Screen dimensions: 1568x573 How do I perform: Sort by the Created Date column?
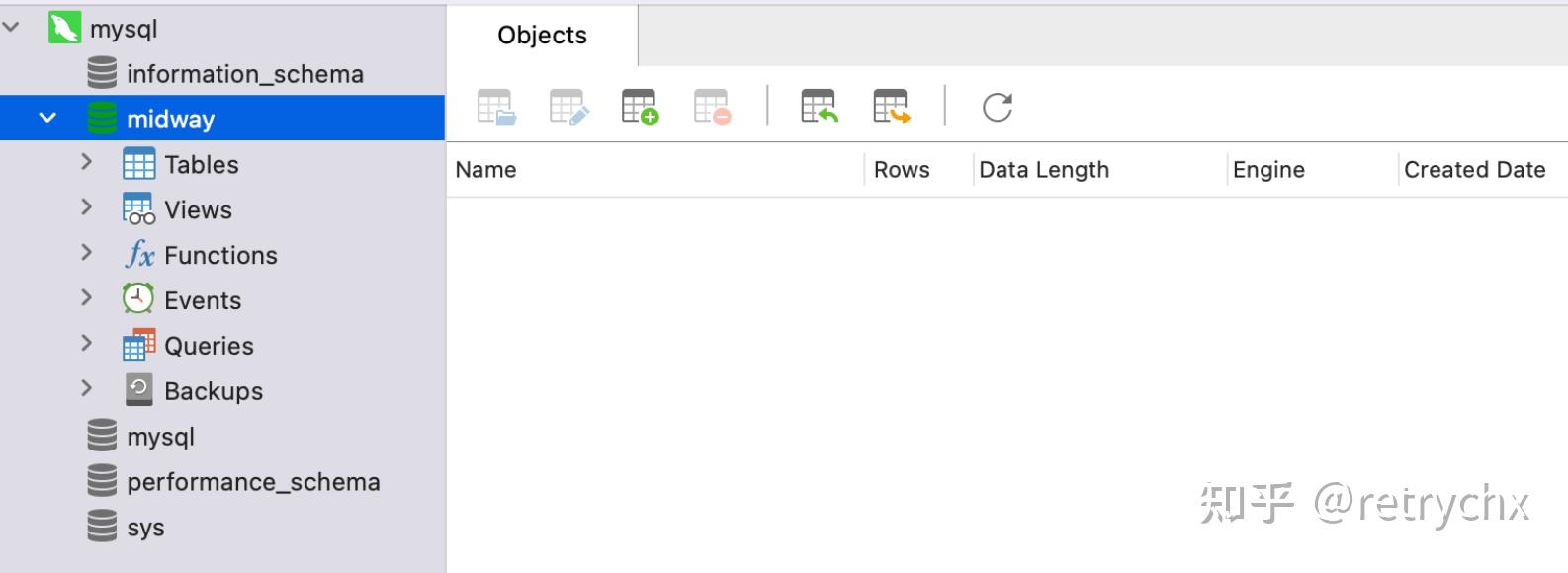coord(1474,170)
